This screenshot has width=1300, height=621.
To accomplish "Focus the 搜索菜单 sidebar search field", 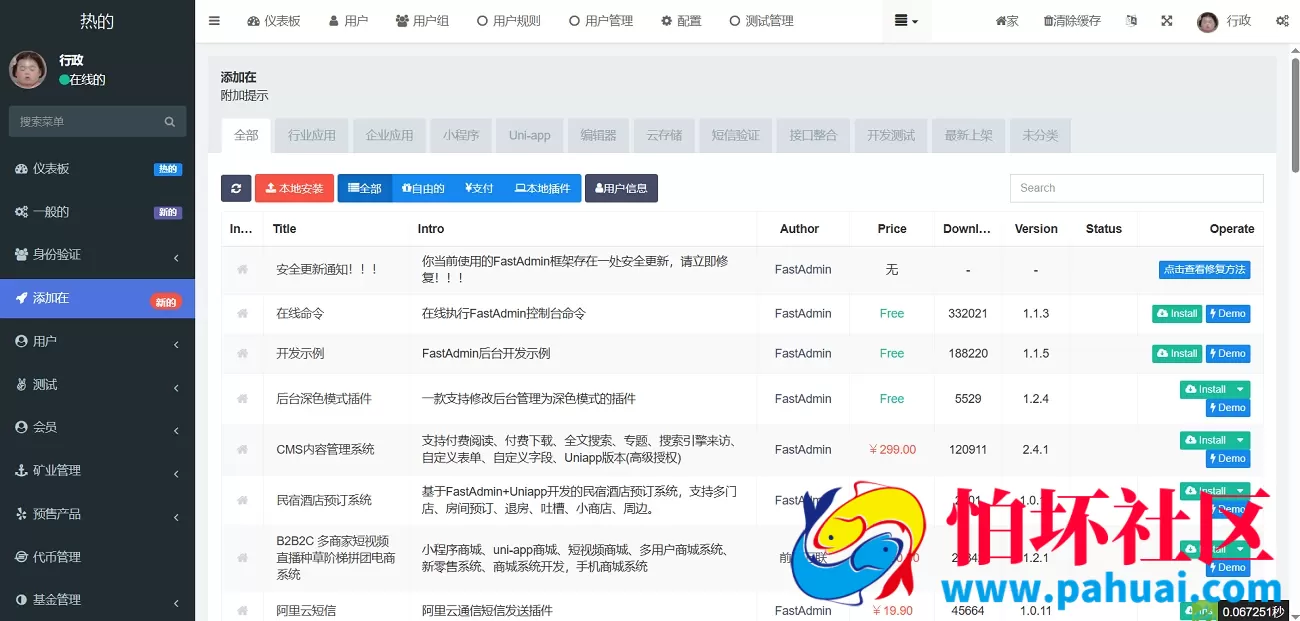I will tap(84, 121).
